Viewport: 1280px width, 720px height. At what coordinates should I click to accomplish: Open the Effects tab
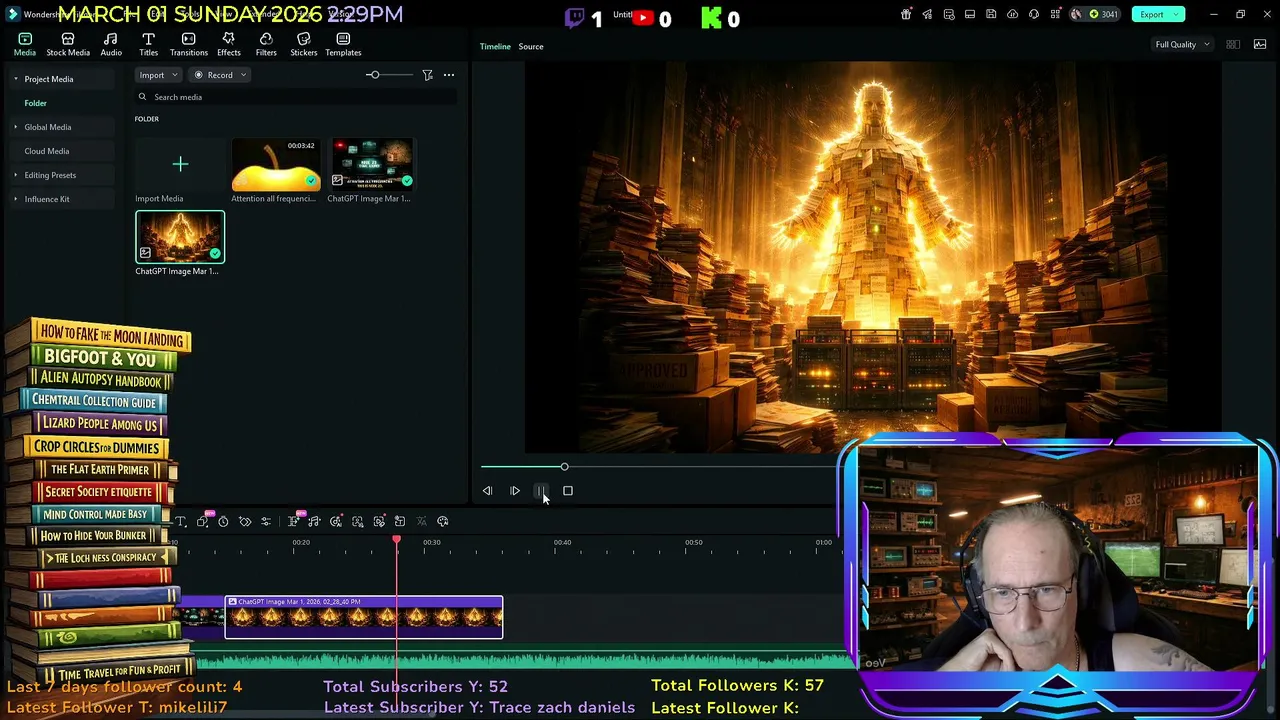point(229,44)
